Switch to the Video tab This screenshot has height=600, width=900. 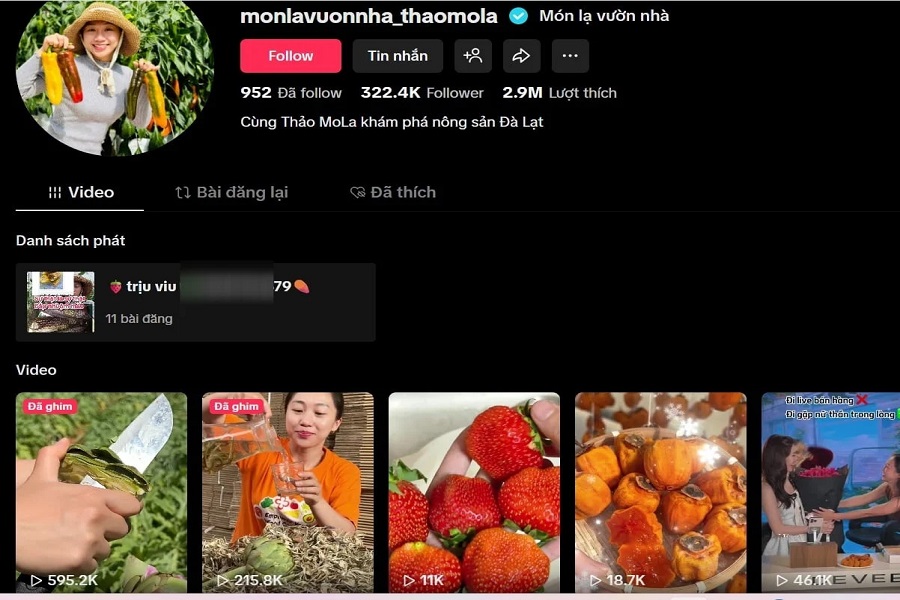(x=80, y=192)
